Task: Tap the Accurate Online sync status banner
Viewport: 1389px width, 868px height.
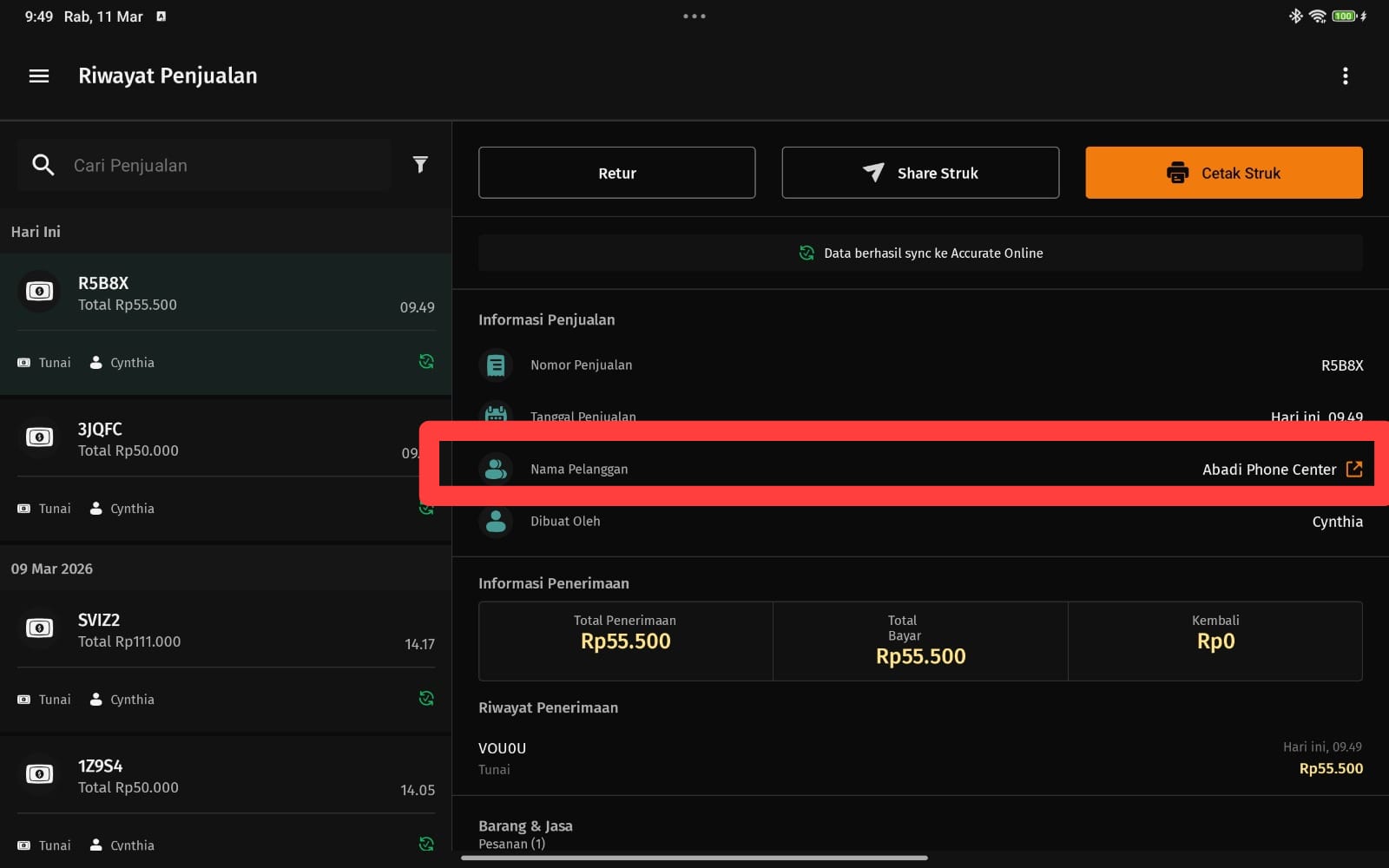Action: [920, 253]
